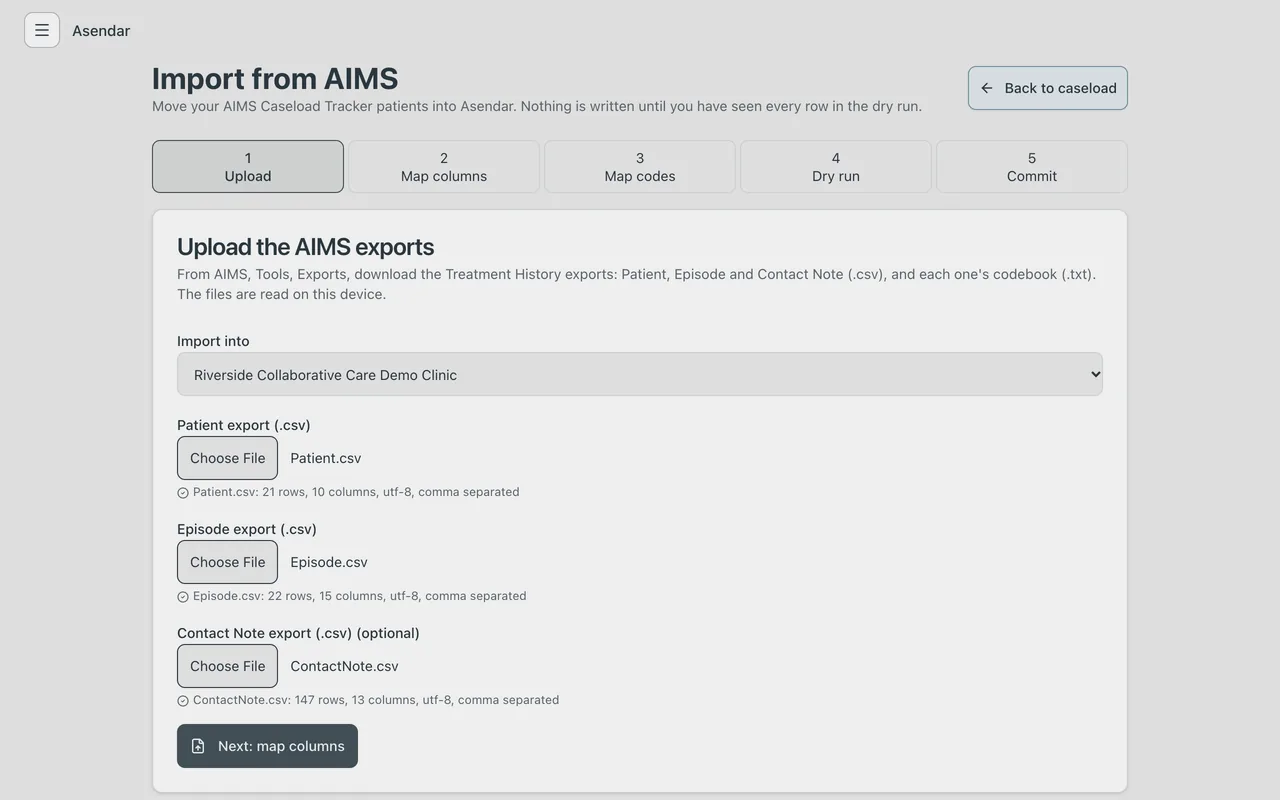Click the Patient.csv 21 rows summary text
This screenshot has width=1280, height=800.
click(x=356, y=492)
